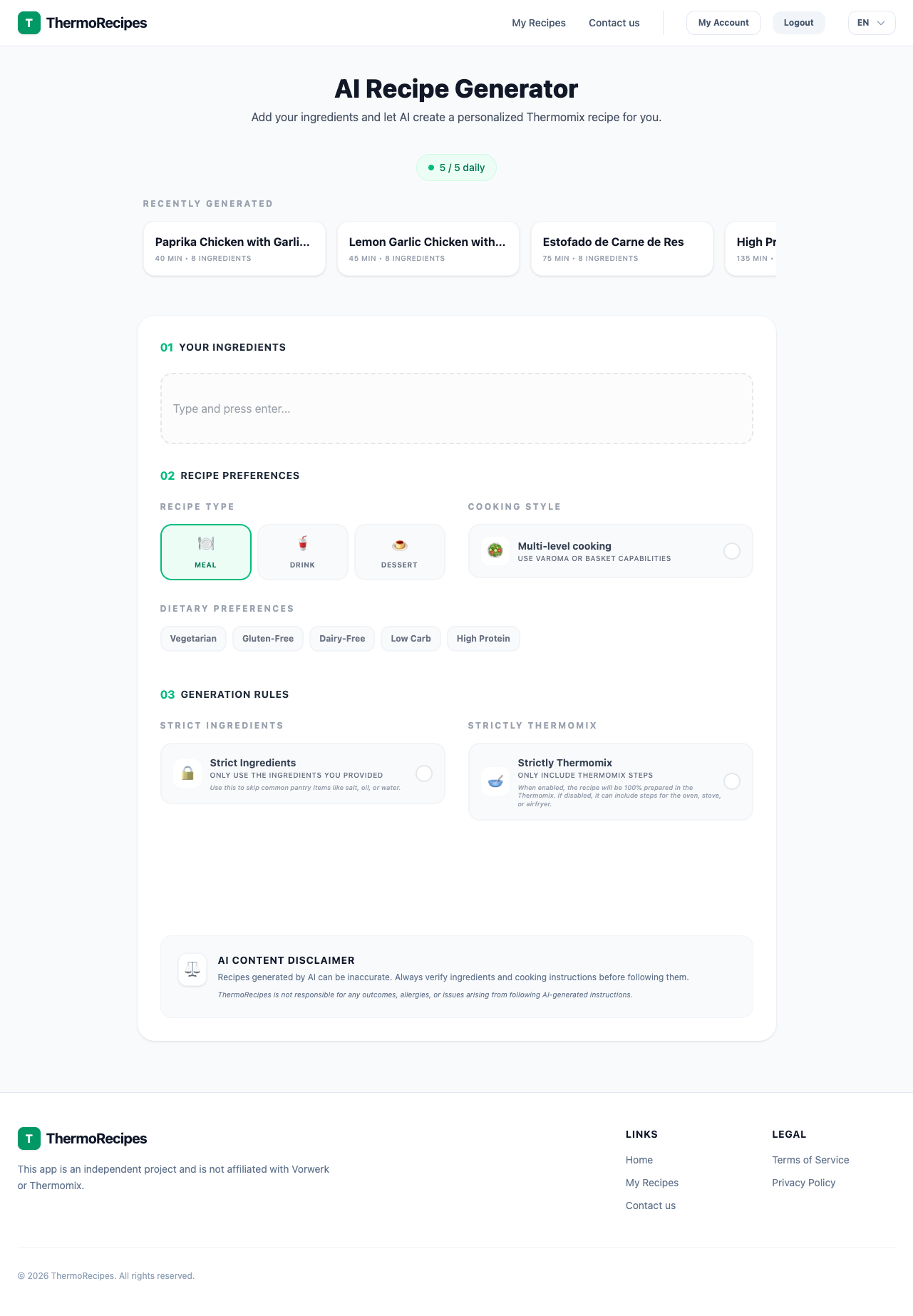Open the Estofado de Carne de Res recipe card
Viewport: 913px width, 1316px height.
(x=621, y=248)
